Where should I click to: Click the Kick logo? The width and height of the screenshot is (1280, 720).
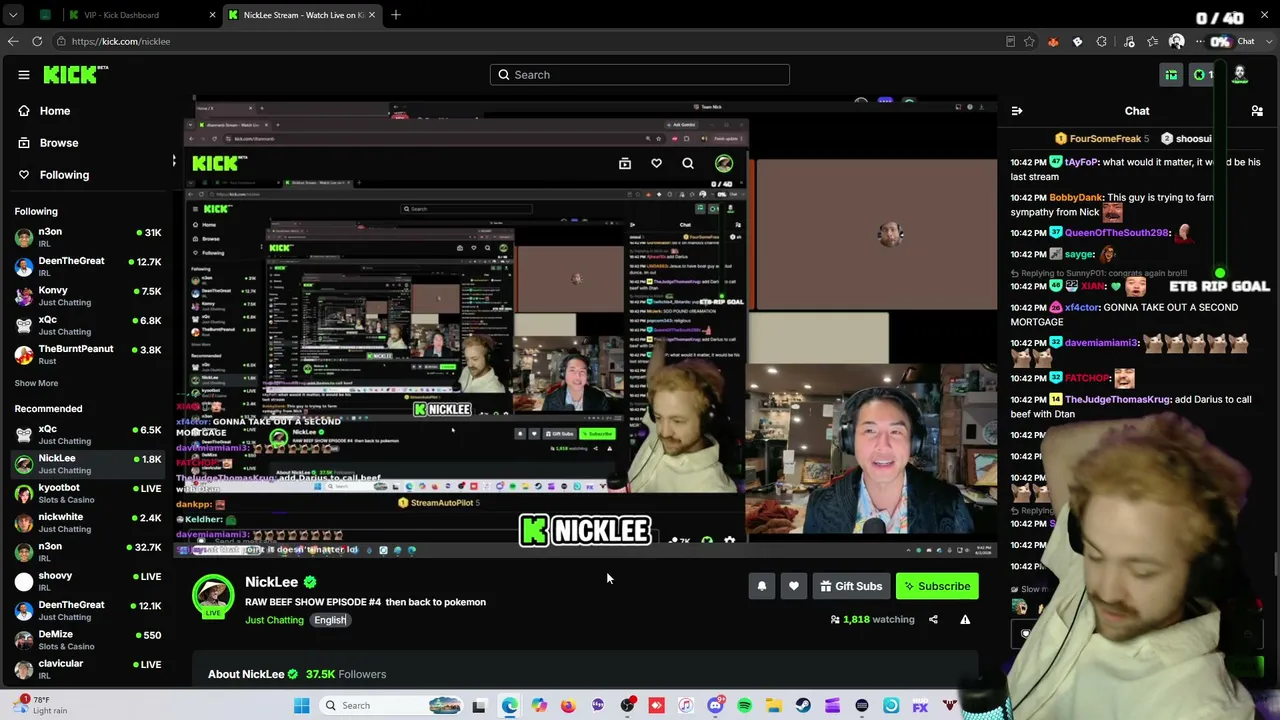(76, 75)
